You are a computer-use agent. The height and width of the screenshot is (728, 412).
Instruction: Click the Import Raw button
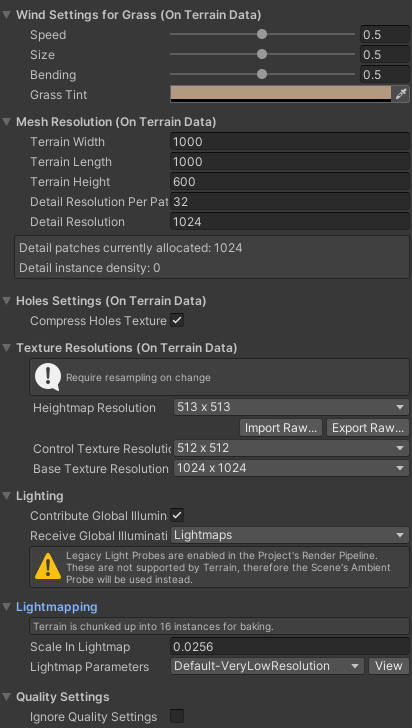click(x=281, y=428)
